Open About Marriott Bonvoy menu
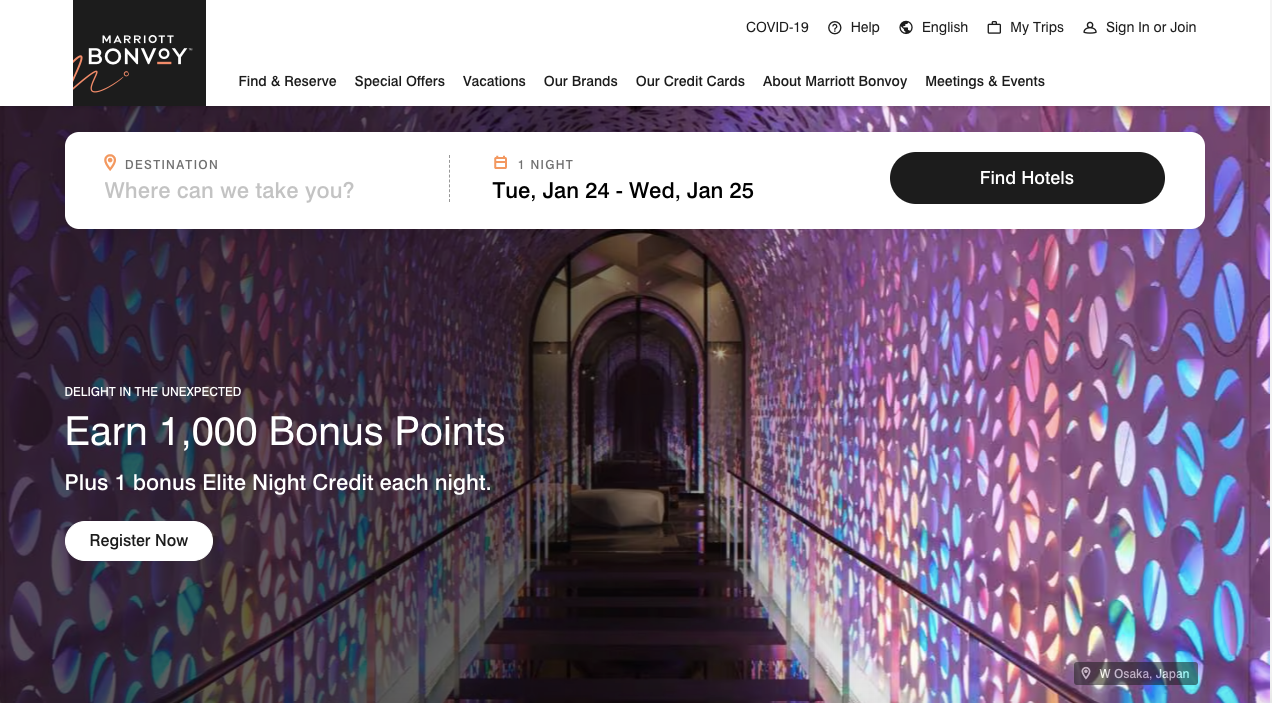1272x703 pixels. [x=835, y=81]
